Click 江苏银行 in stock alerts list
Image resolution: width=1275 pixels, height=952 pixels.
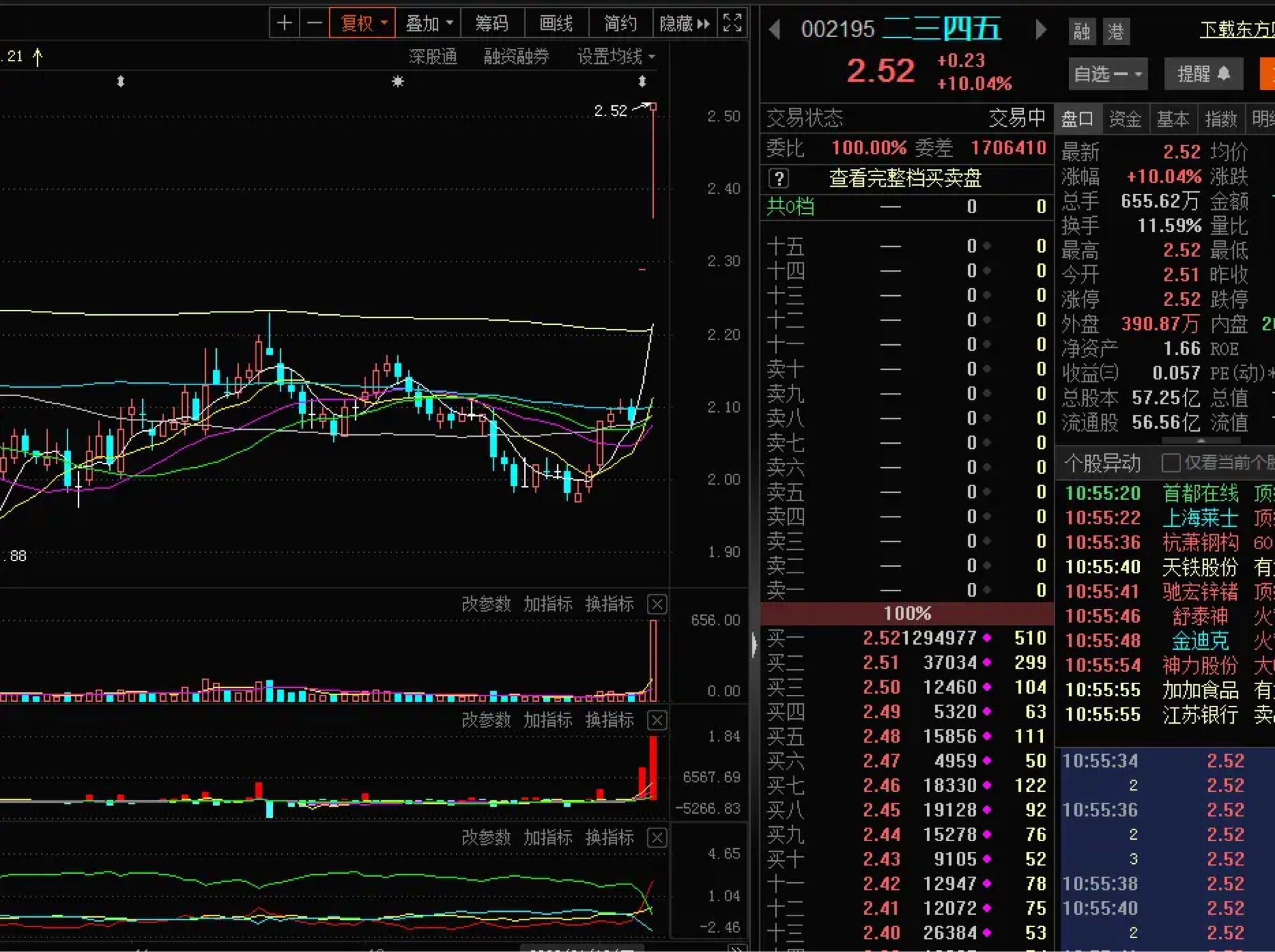tap(1200, 715)
